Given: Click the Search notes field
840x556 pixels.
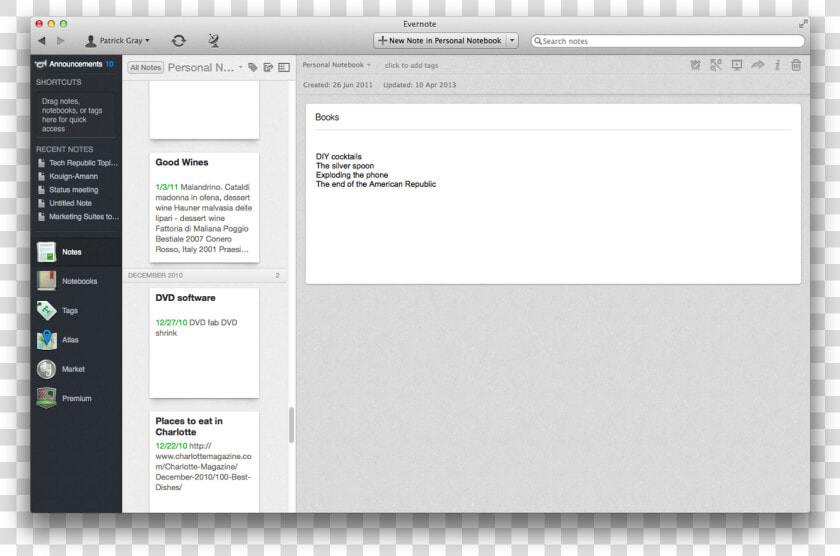Looking at the screenshot, I should click(668, 41).
